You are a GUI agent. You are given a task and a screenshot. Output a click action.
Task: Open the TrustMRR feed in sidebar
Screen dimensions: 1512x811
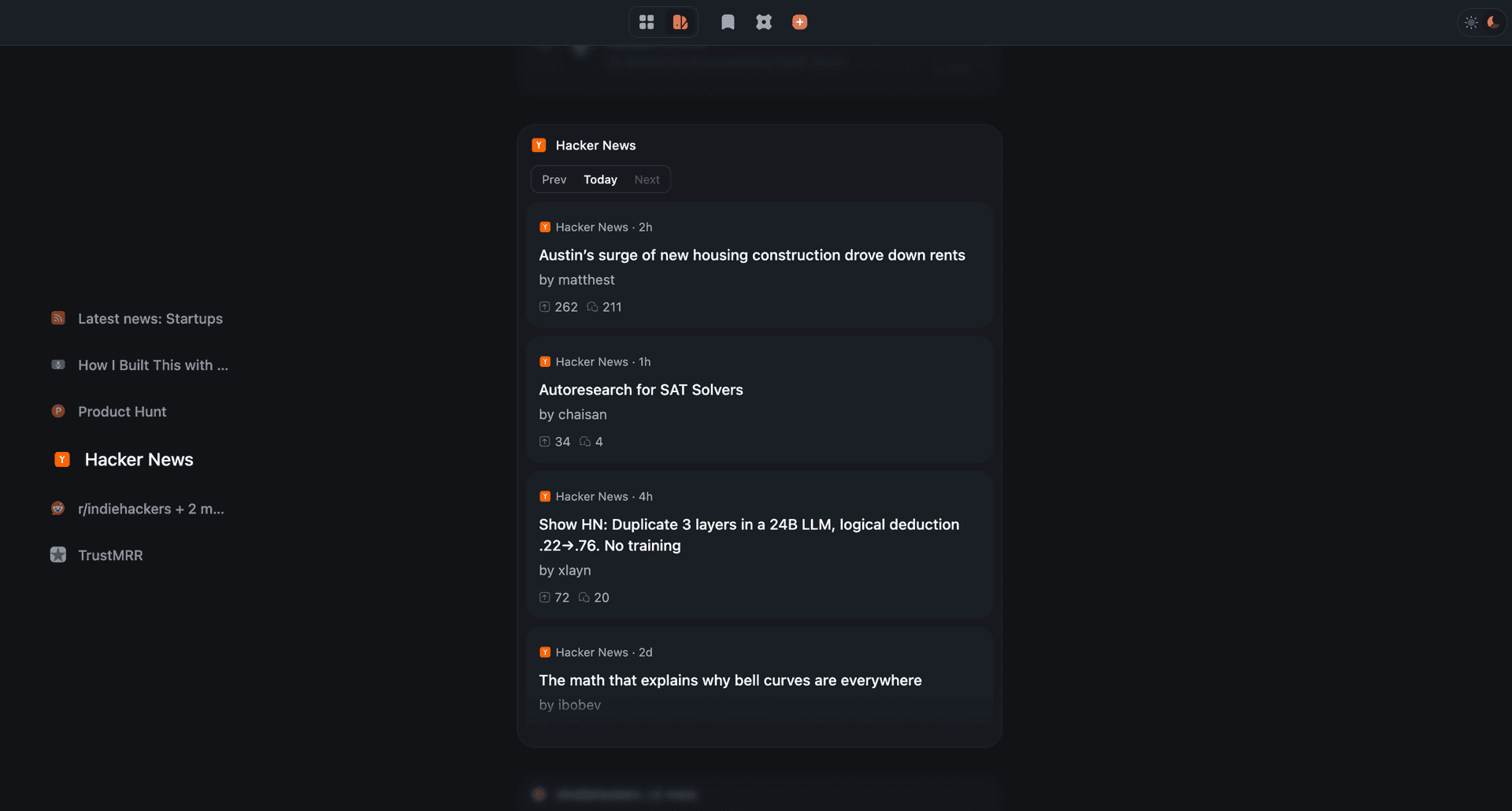point(110,555)
